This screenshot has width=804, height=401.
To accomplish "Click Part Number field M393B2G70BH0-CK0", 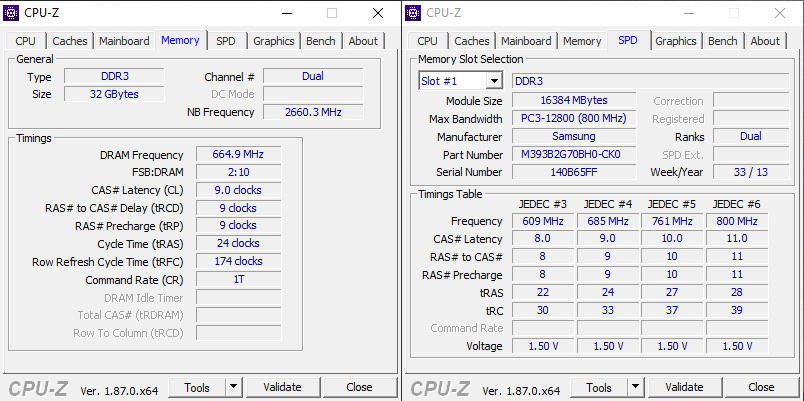I will coord(574,154).
